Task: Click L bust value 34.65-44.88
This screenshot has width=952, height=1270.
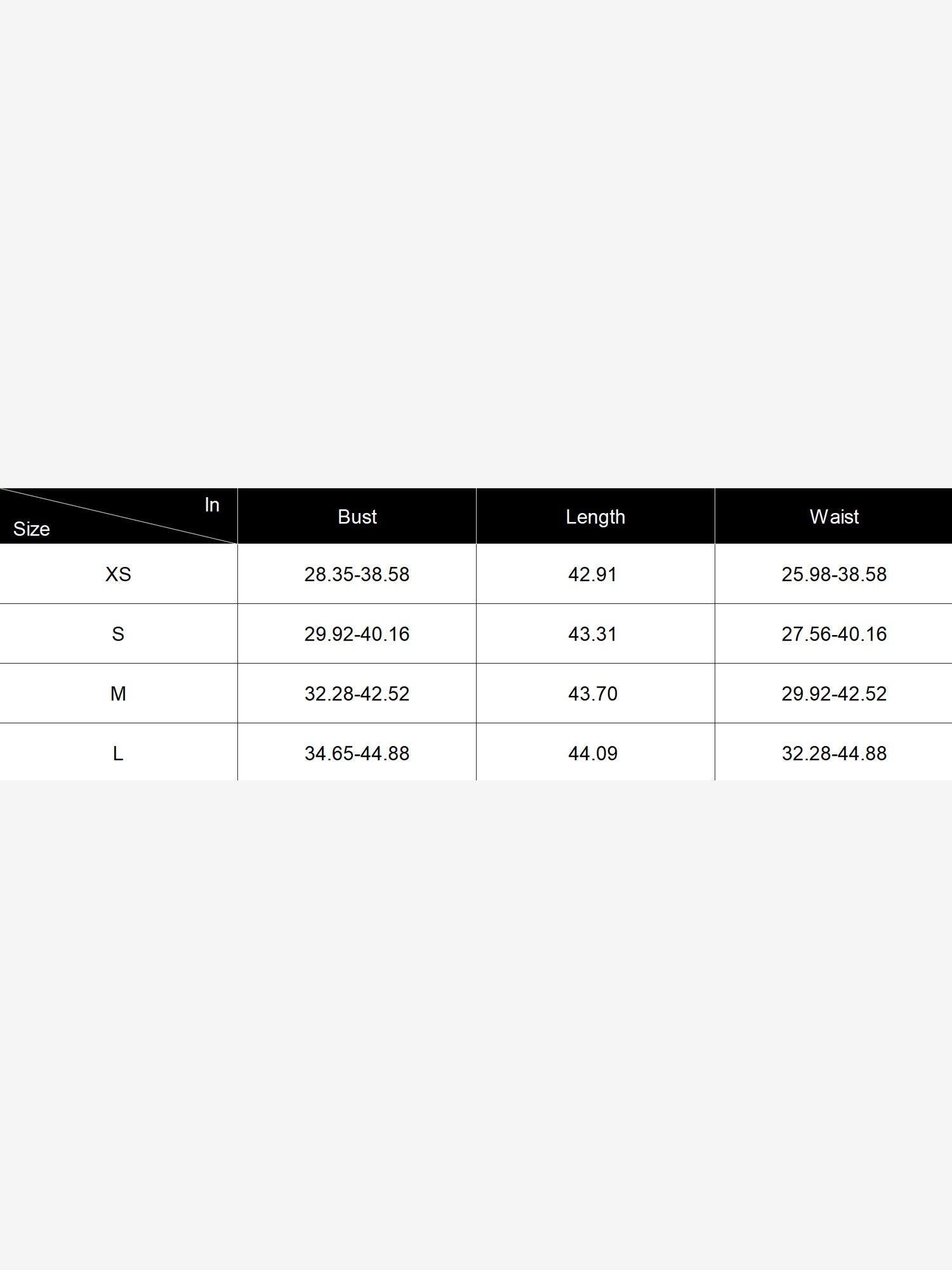Action: coord(357,753)
